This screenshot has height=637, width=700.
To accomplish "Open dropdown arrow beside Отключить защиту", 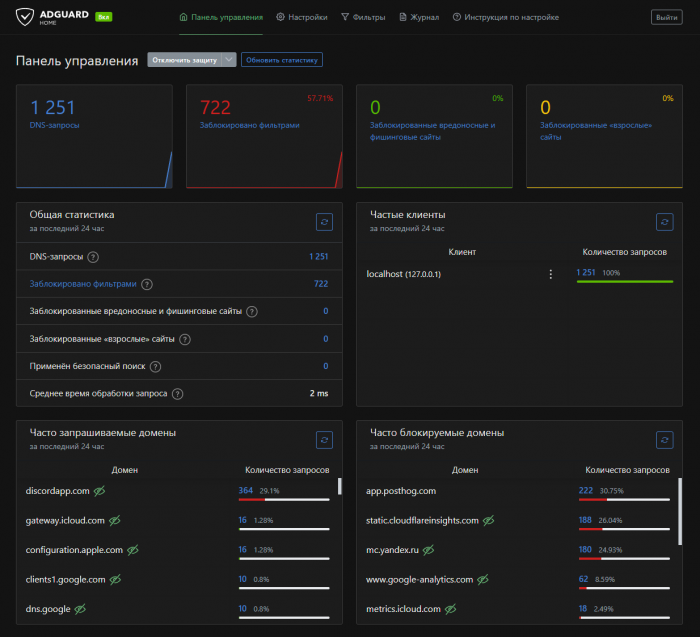I will click(x=229, y=60).
